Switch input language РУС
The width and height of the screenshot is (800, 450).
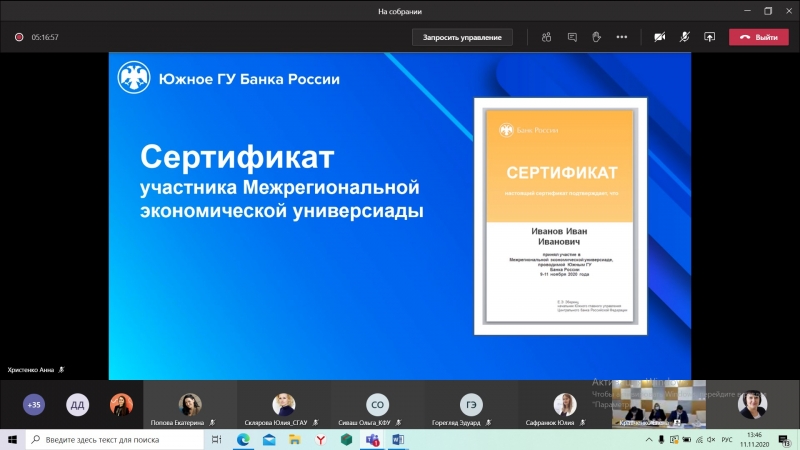pyautogui.click(x=727, y=439)
